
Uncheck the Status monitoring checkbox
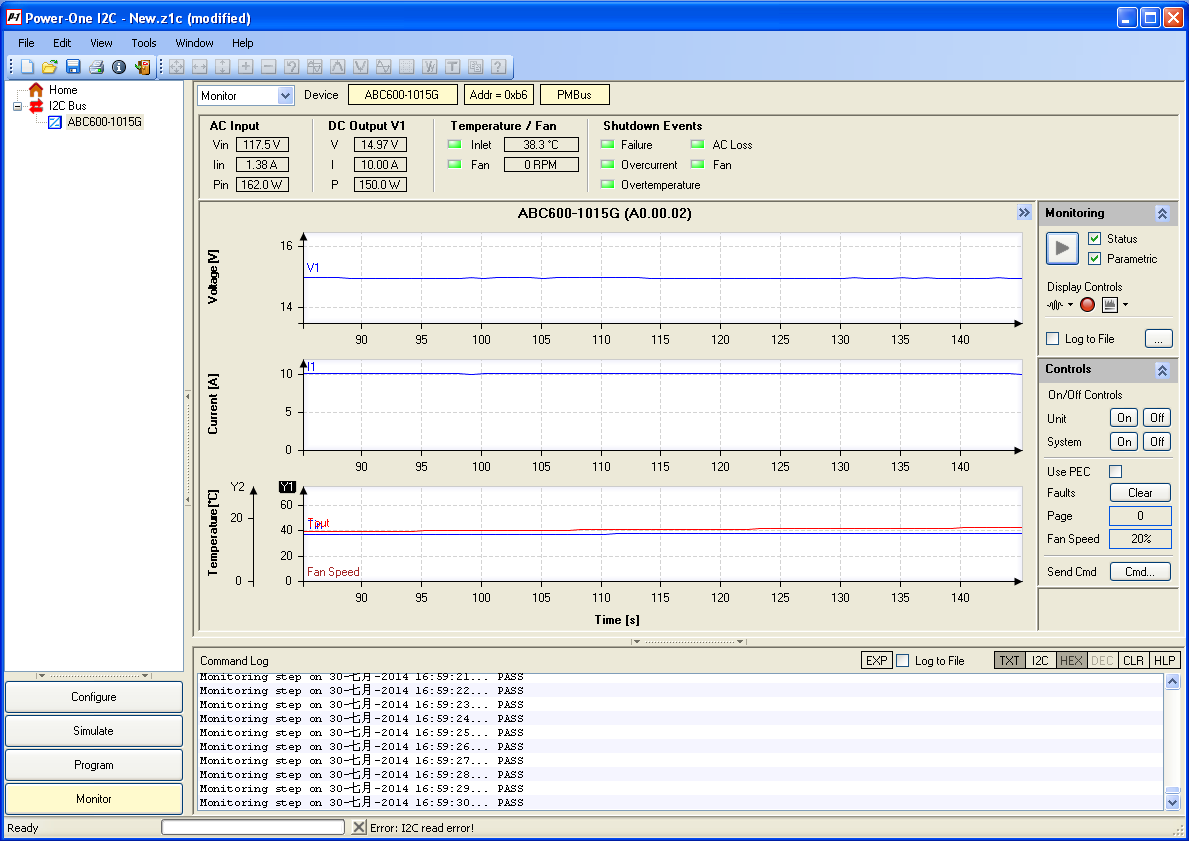pos(1094,238)
